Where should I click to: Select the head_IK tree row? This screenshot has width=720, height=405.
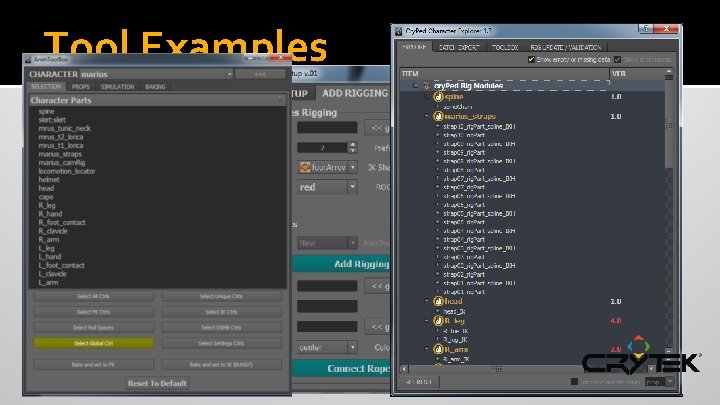pyautogui.click(x=455, y=312)
